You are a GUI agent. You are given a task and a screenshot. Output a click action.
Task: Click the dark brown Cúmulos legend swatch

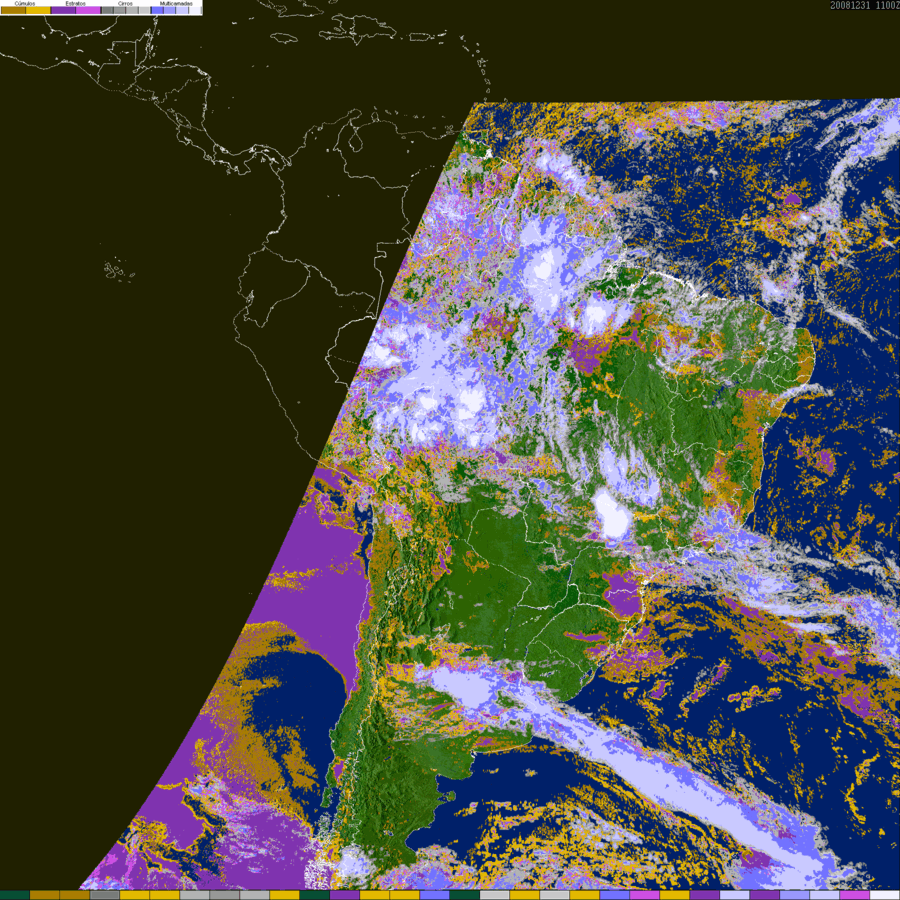(x=13, y=10)
